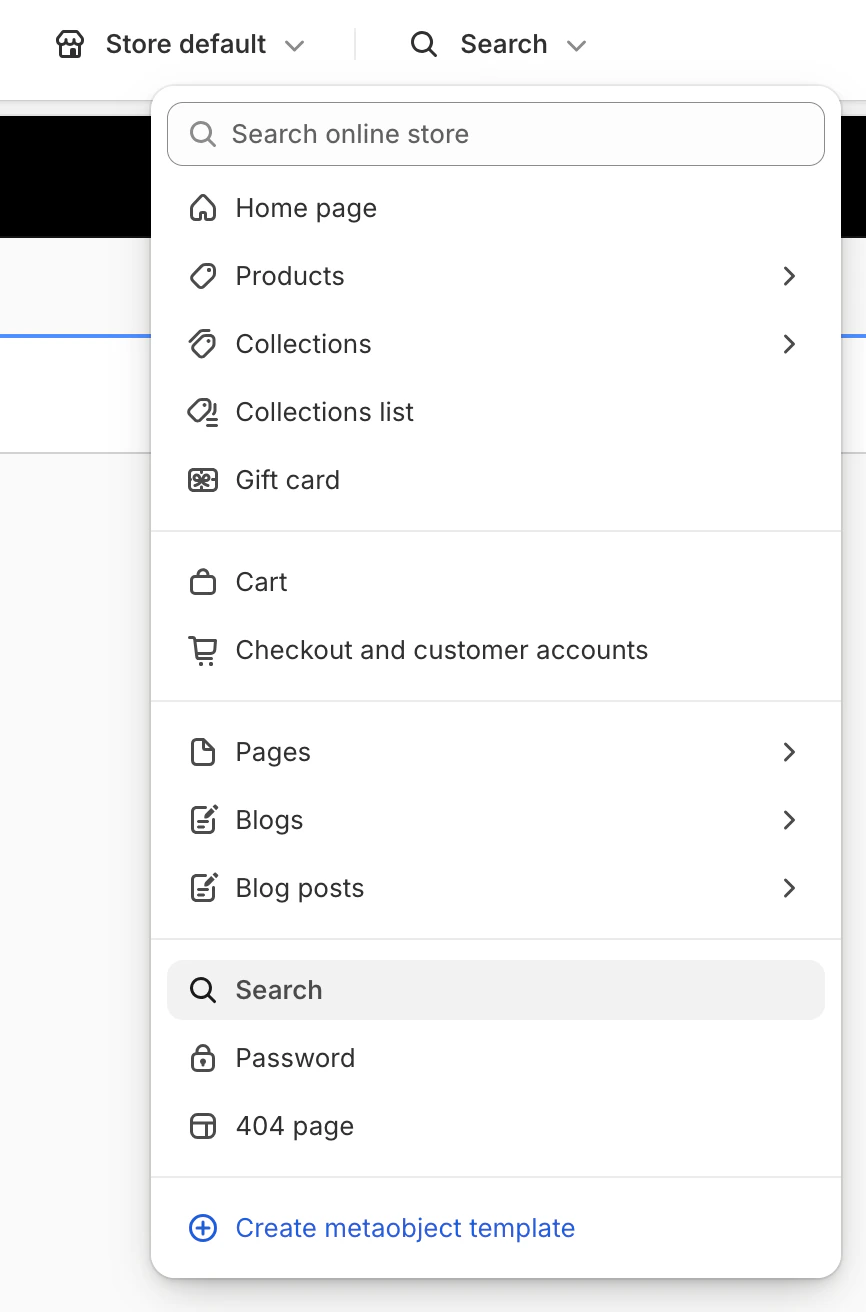The image size is (866, 1312).
Task: Click the store icon next to Store default
Action: (69, 44)
